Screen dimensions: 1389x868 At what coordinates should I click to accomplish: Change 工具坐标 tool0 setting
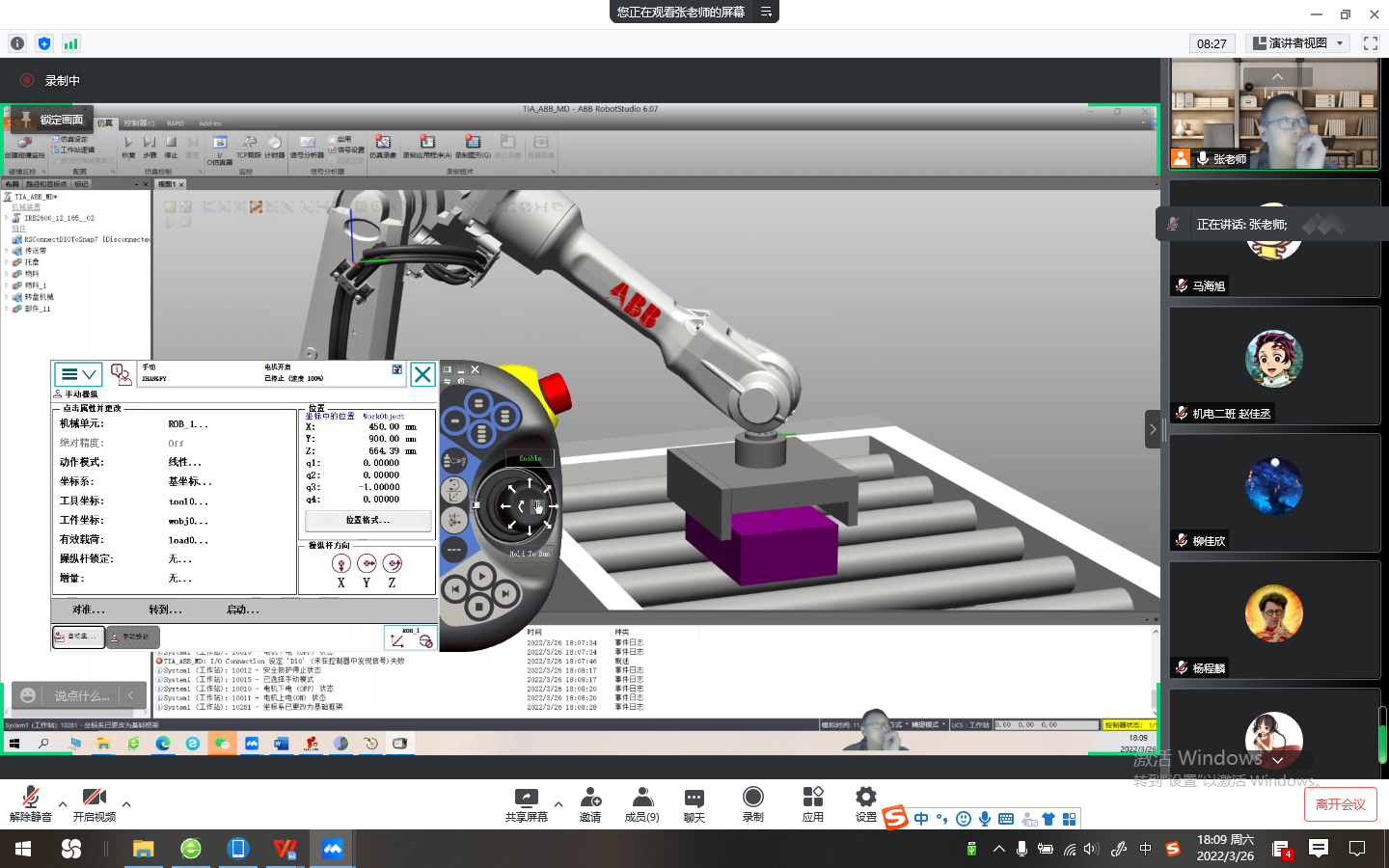coord(187,502)
